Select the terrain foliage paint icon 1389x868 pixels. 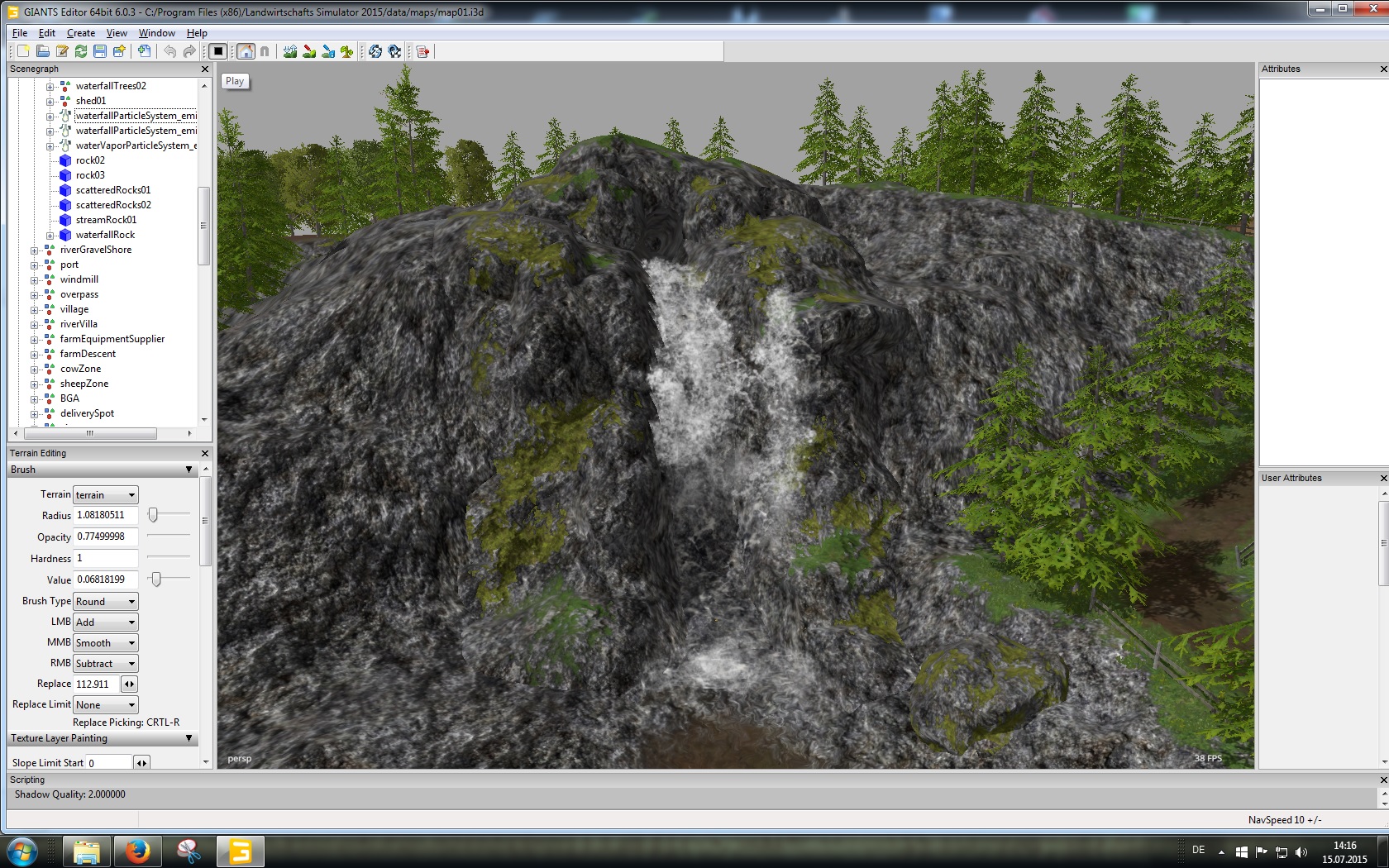pyautogui.click(x=347, y=51)
